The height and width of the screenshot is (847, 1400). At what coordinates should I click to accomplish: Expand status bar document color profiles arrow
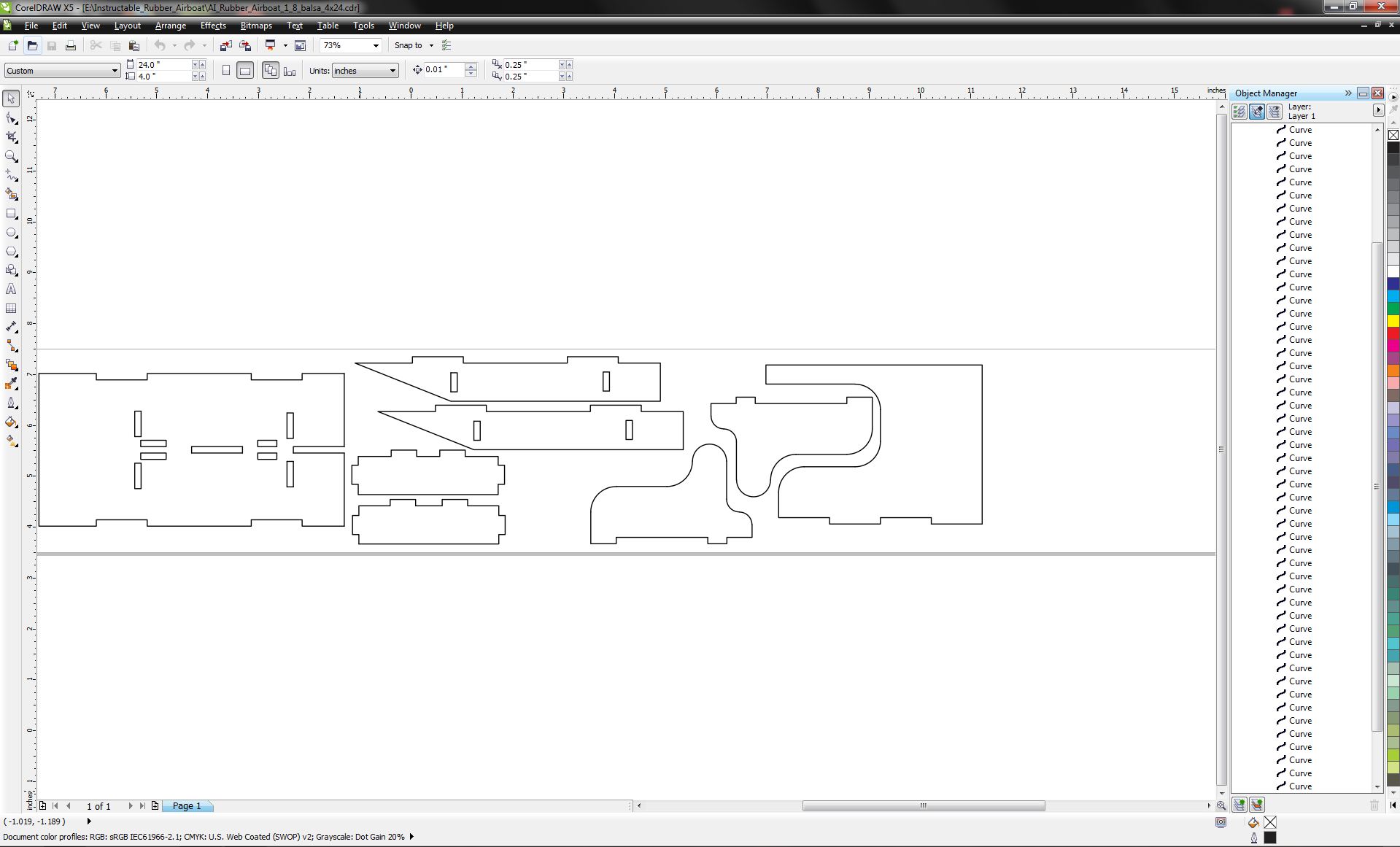click(x=411, y=837)
